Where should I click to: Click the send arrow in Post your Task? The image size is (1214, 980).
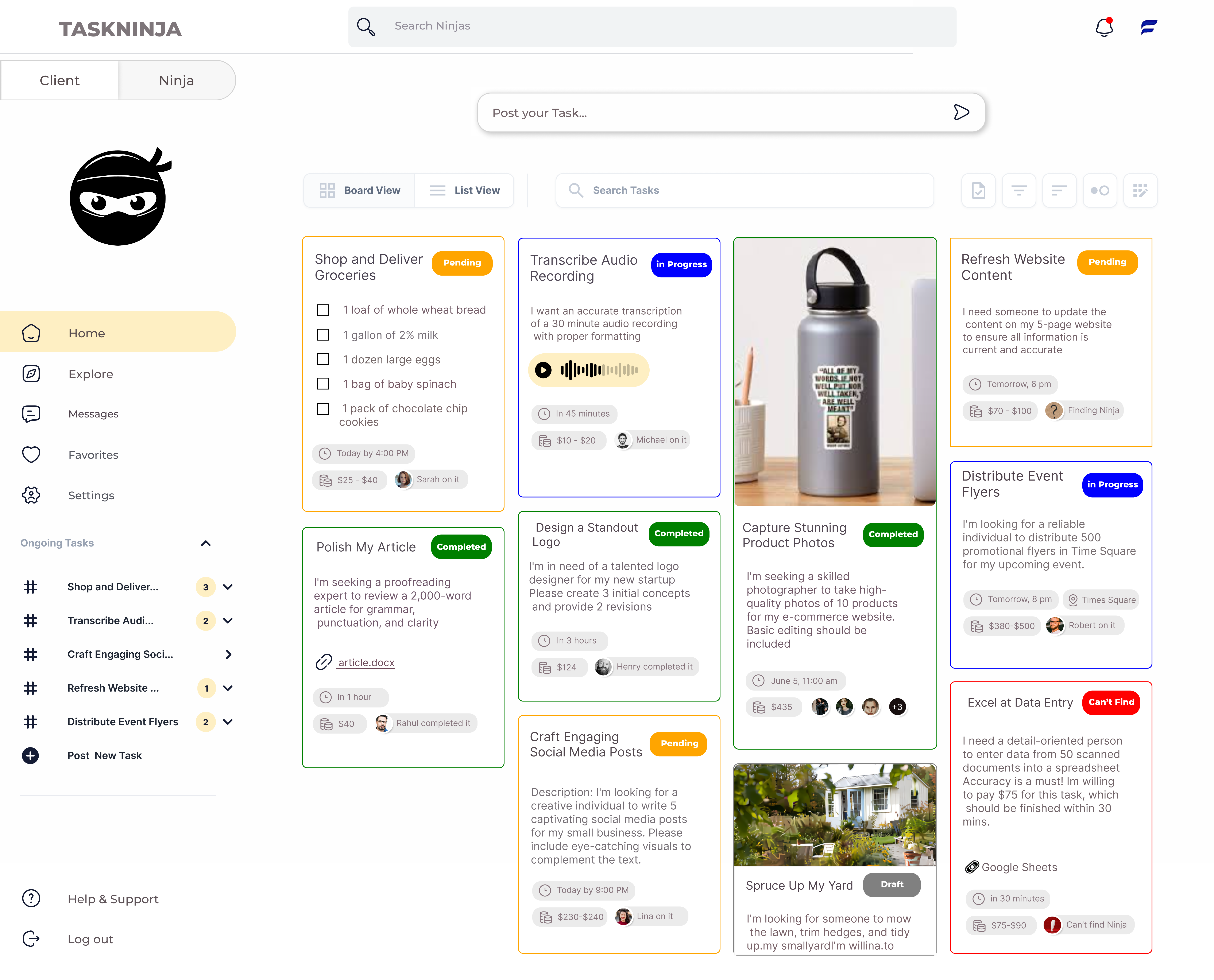pyautogui.click(x=961, y=112)
